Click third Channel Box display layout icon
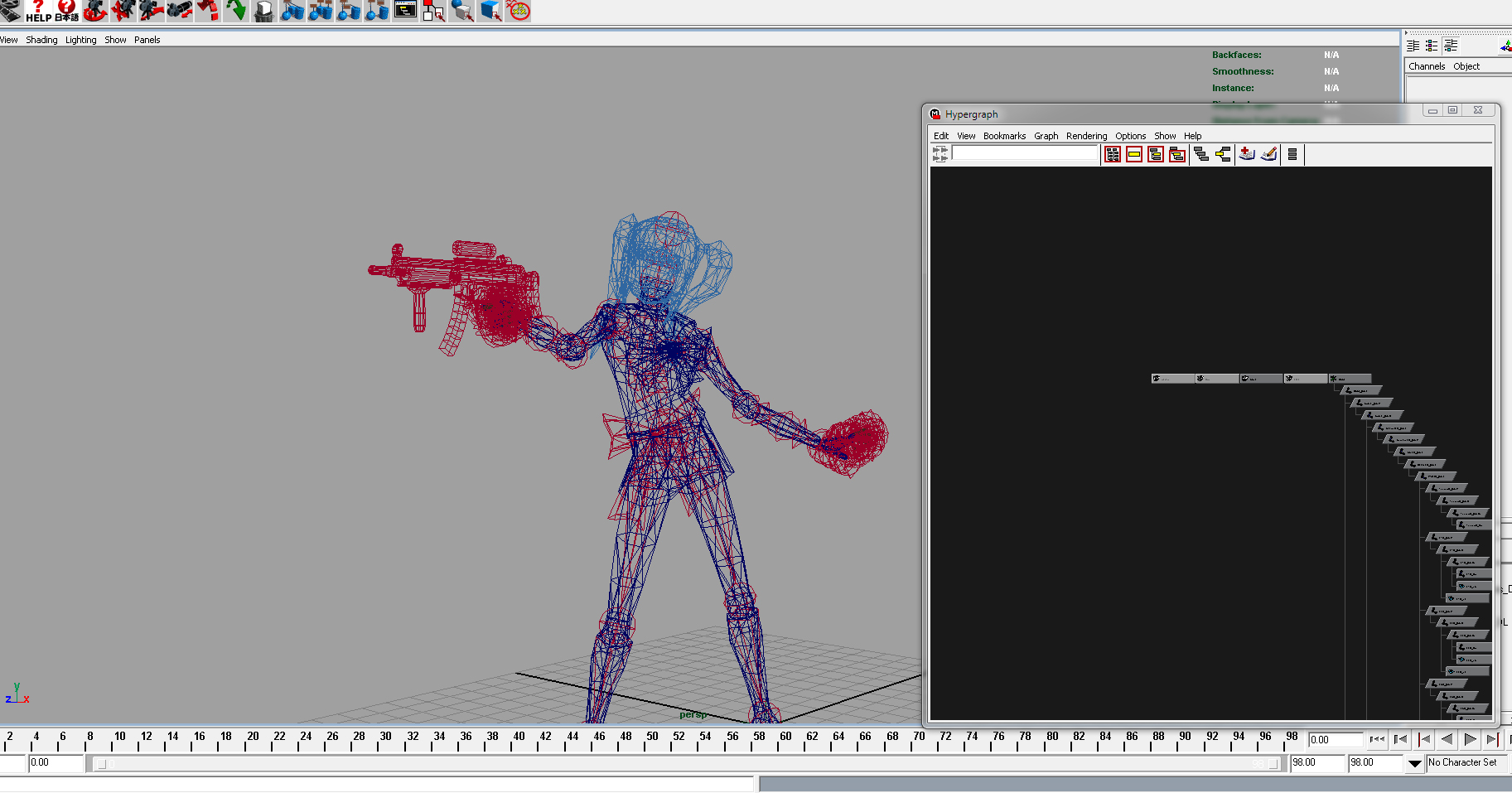1512x793 pixels. pos(1451,46)
